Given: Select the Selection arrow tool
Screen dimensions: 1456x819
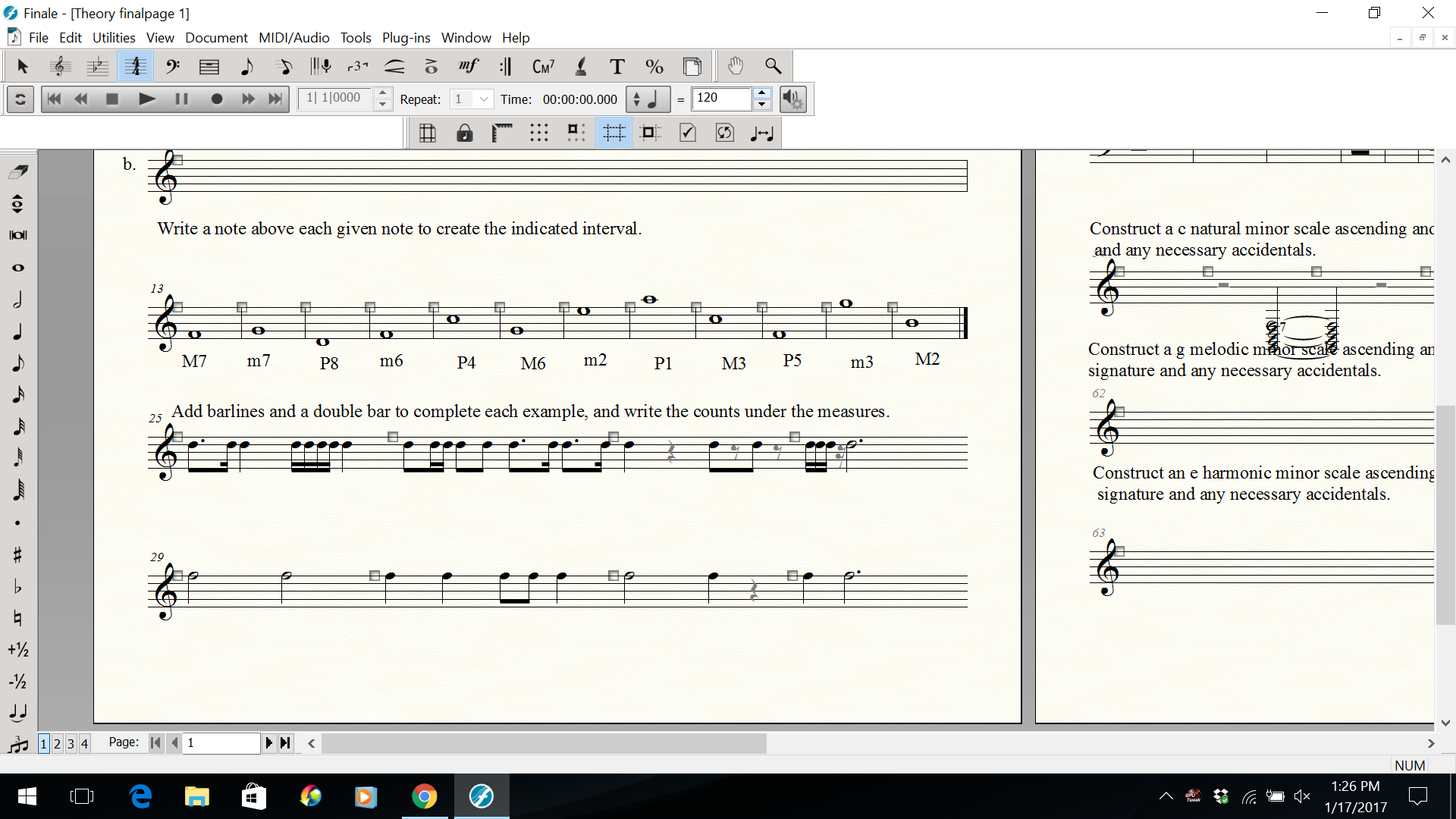Looking at the screenshot, I should click(x=22, y=67).
